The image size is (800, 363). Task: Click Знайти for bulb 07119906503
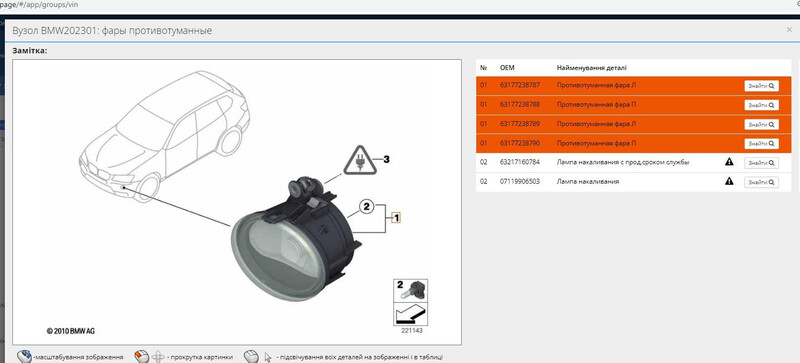(761, 182)
